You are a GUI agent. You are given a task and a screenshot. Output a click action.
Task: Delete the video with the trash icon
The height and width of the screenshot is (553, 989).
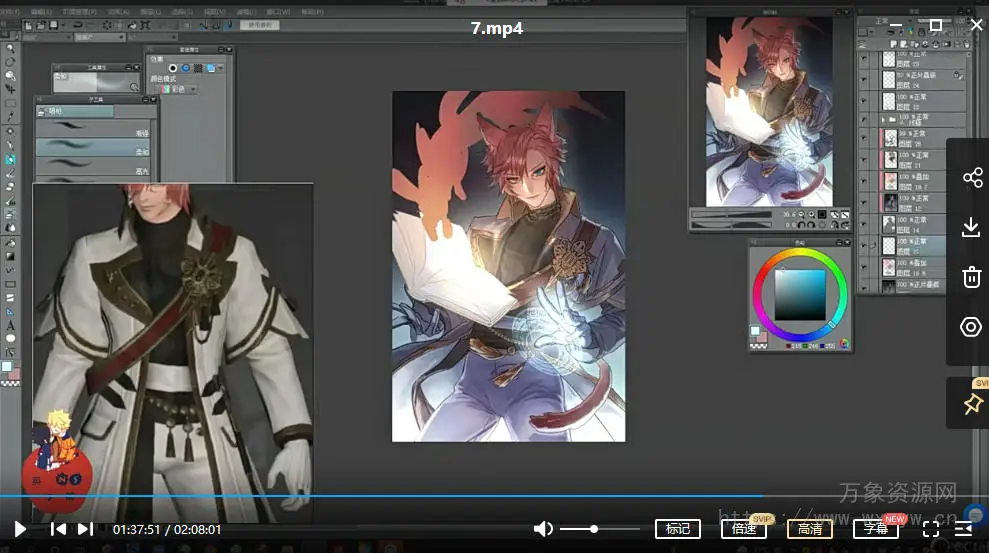pyautogui.click(x=971, y=277)
